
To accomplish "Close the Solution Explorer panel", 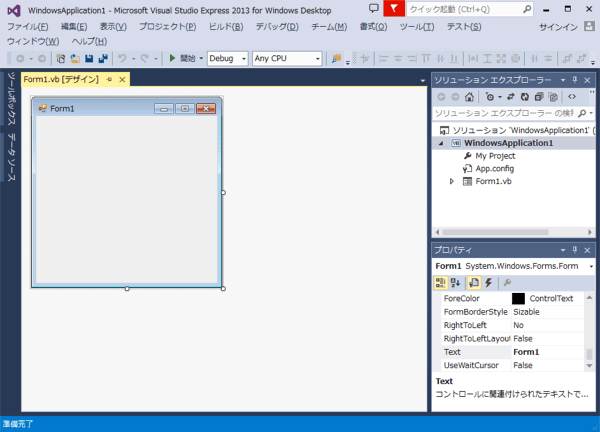I will coord(587,80).
